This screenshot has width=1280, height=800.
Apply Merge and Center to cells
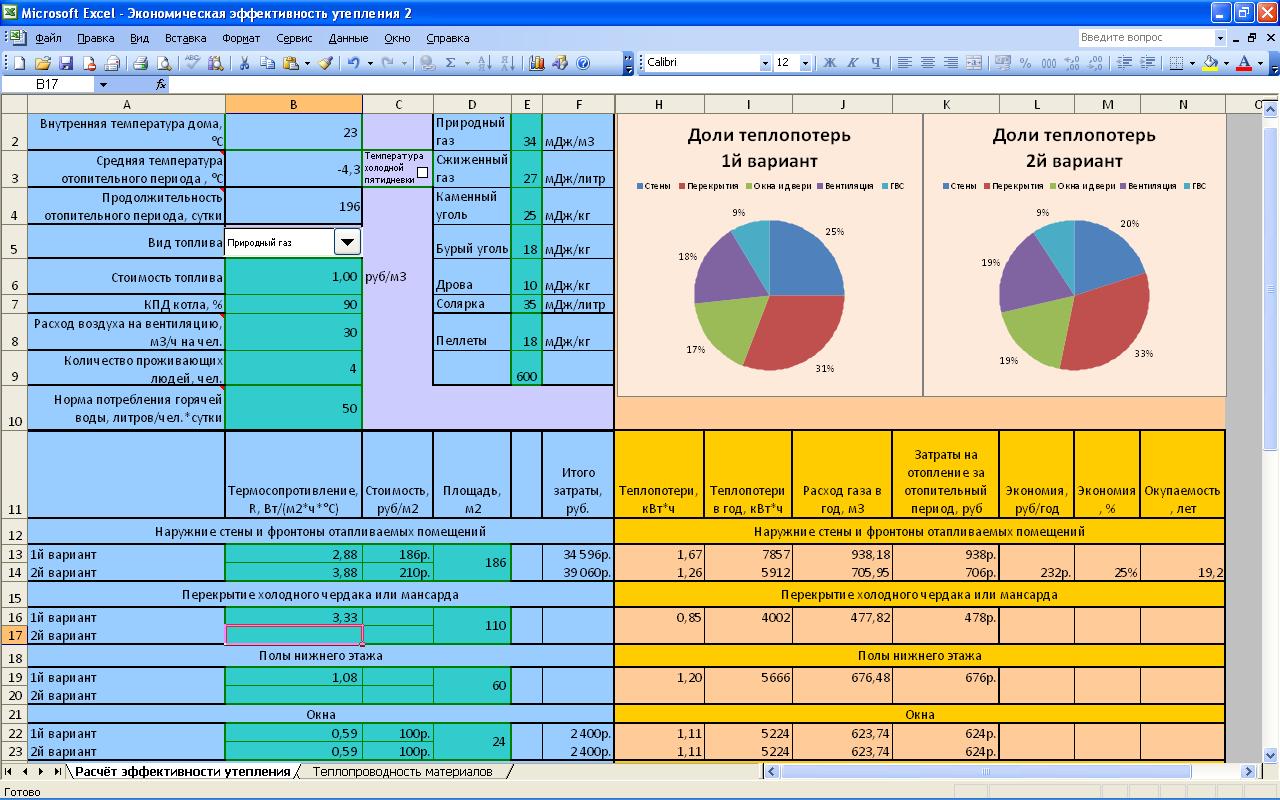pos(973,63)
